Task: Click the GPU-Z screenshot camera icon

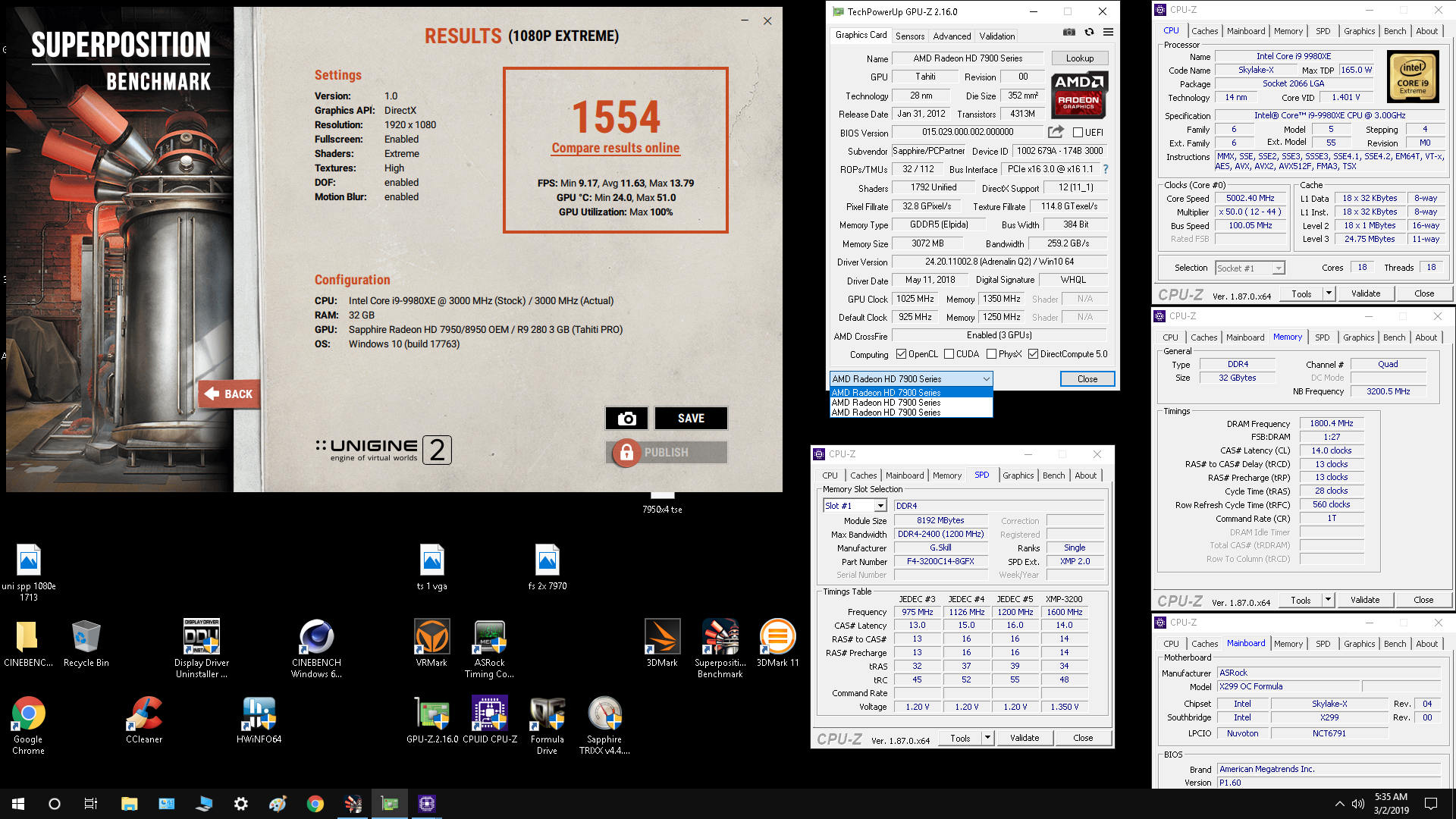Action: [1068, 32]
